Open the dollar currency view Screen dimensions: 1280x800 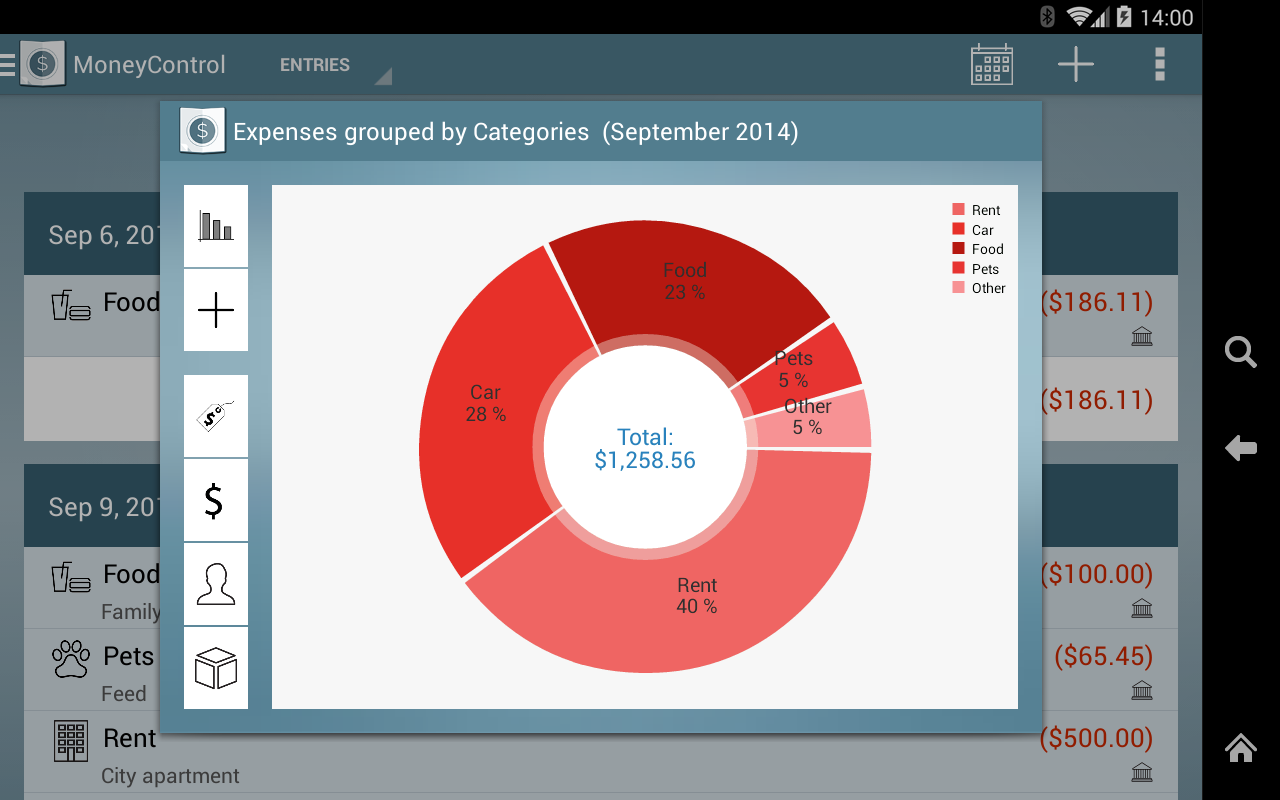215,498
